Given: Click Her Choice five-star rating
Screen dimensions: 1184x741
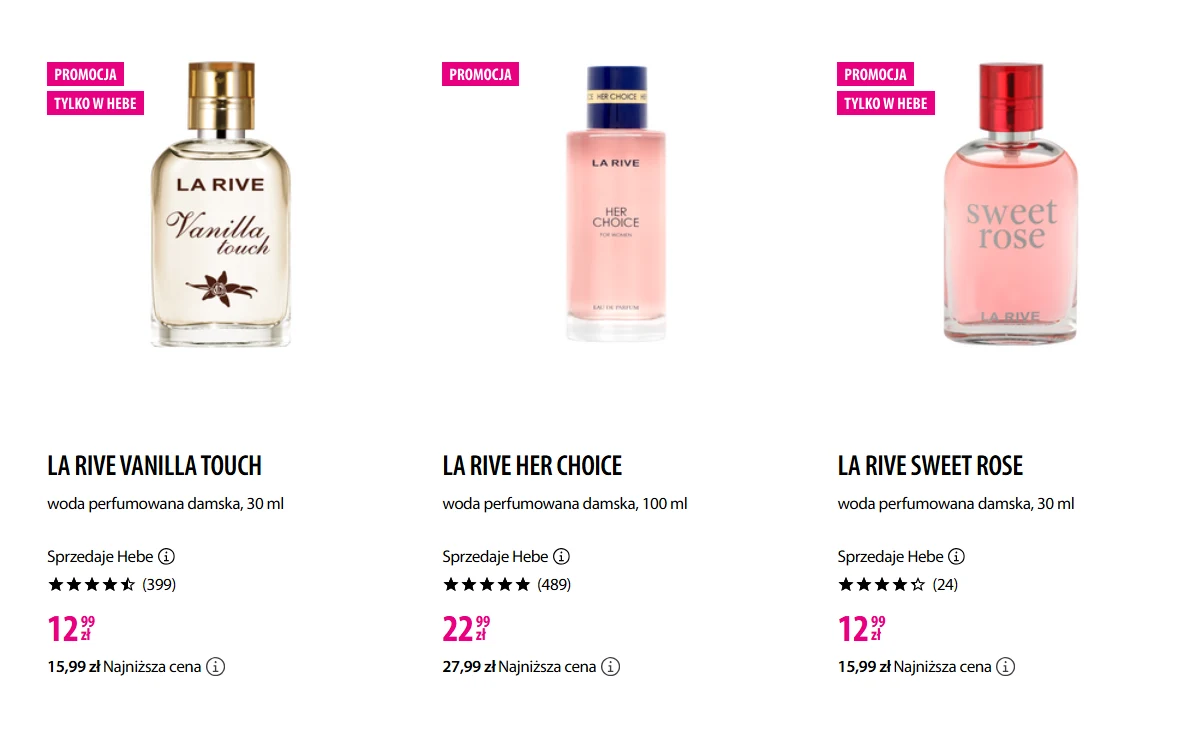Looking at the screenshot, I should point(486,585).
